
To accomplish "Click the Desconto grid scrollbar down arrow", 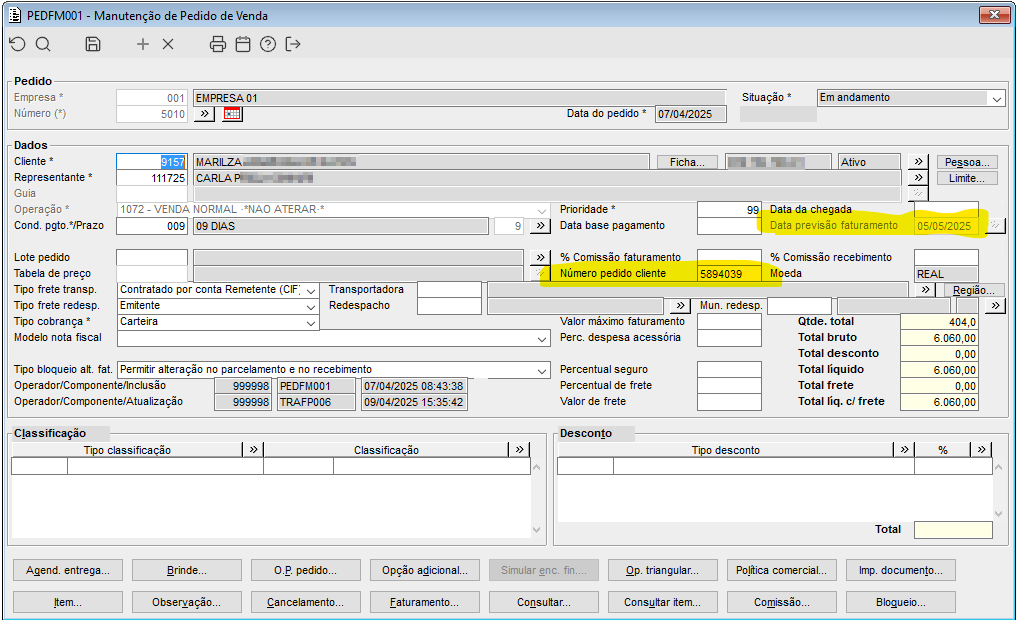I will 999,514.
